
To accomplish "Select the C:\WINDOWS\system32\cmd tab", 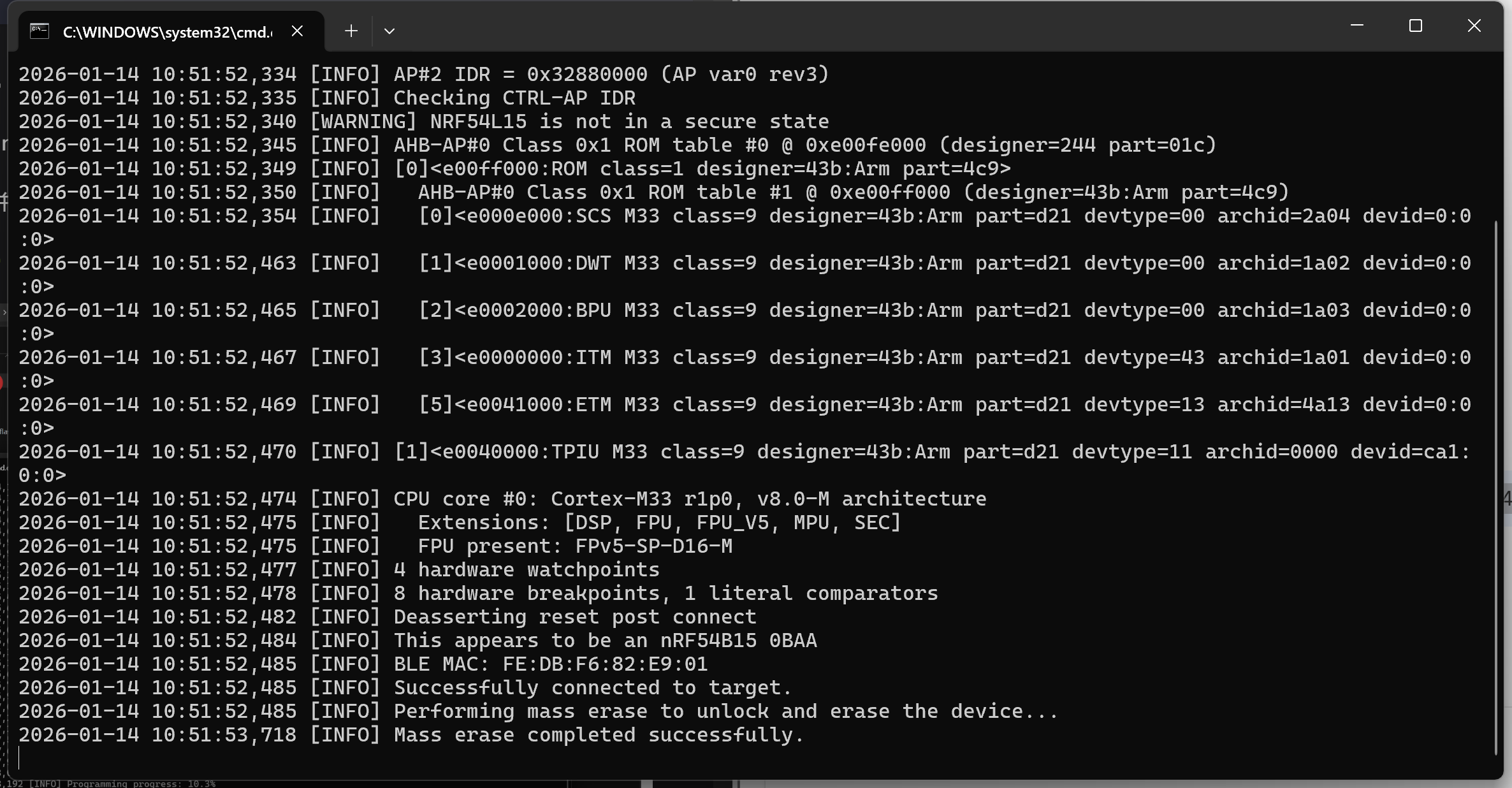I will (167, 32).
